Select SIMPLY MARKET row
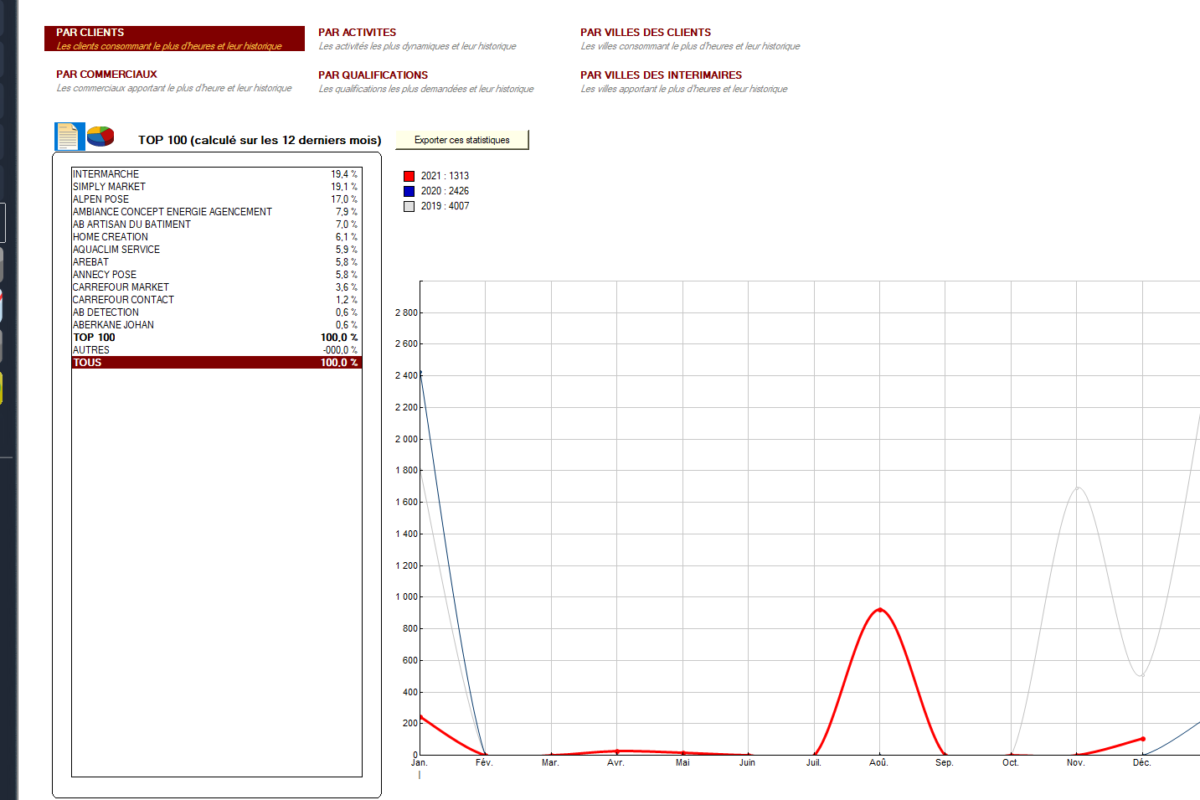Viewport: 1200px width, 800px height. click(x=109, y=187)
